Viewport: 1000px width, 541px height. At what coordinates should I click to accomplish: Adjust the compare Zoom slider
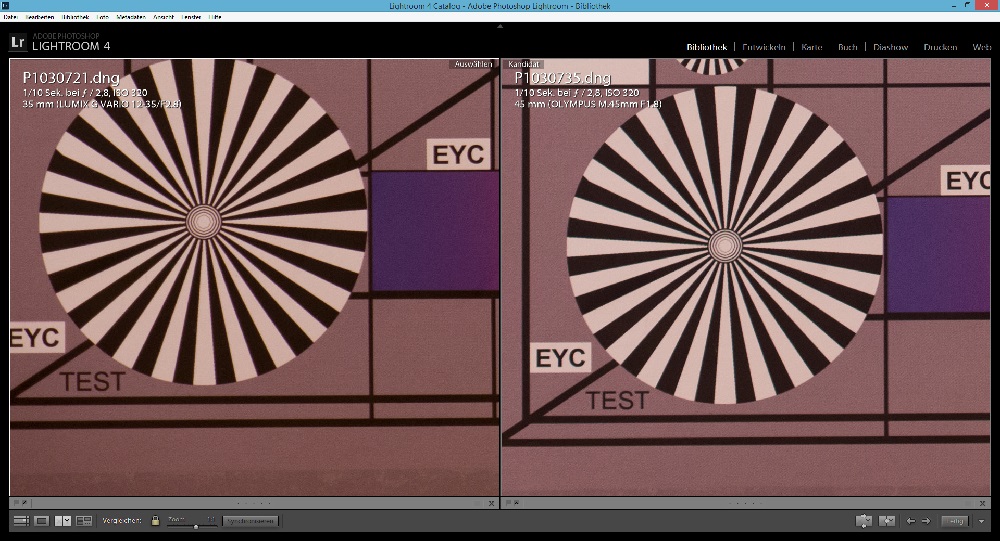click(x=196, y=526)
